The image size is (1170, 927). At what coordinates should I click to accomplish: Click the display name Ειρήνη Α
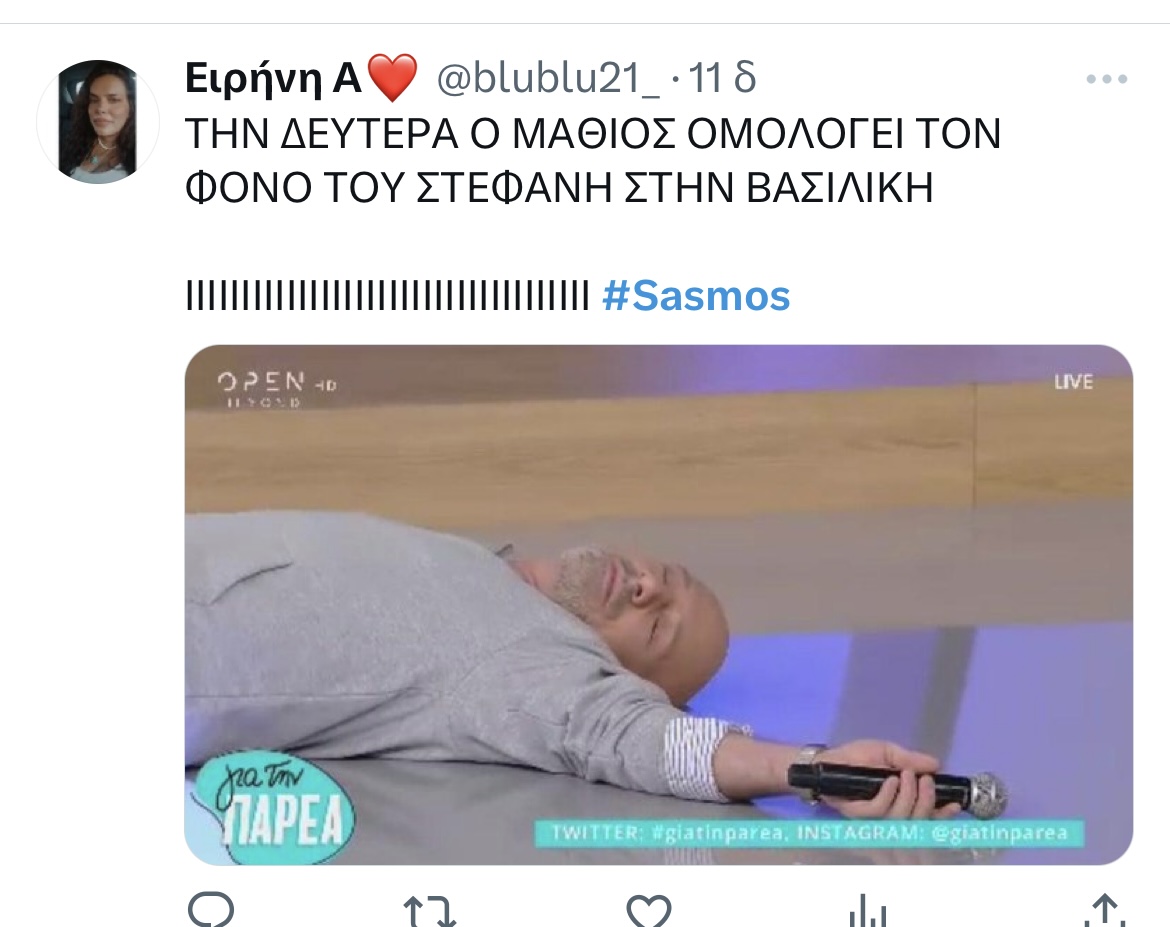[x=273, y=78]
